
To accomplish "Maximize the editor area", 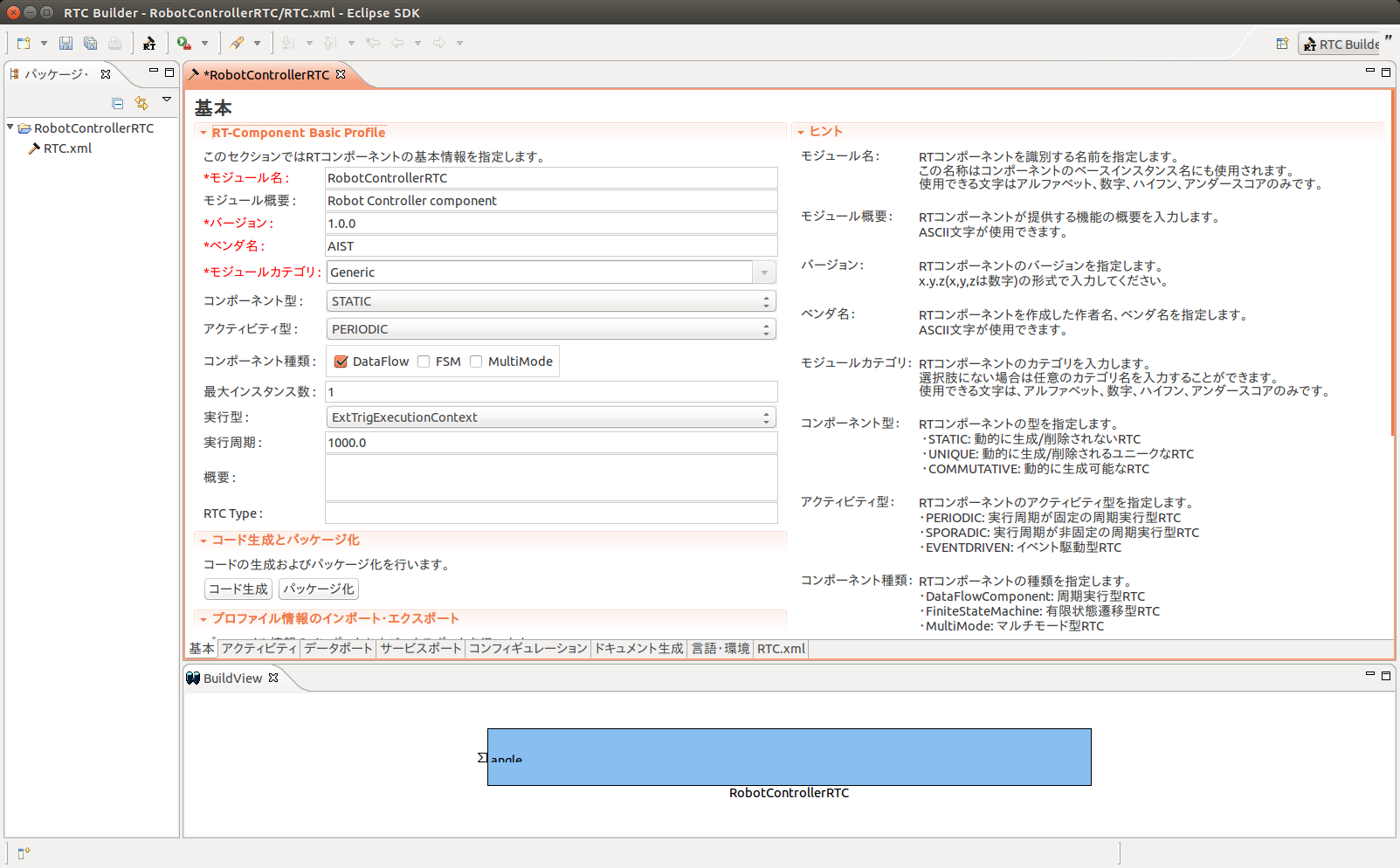I will (x=1386, y=72).
